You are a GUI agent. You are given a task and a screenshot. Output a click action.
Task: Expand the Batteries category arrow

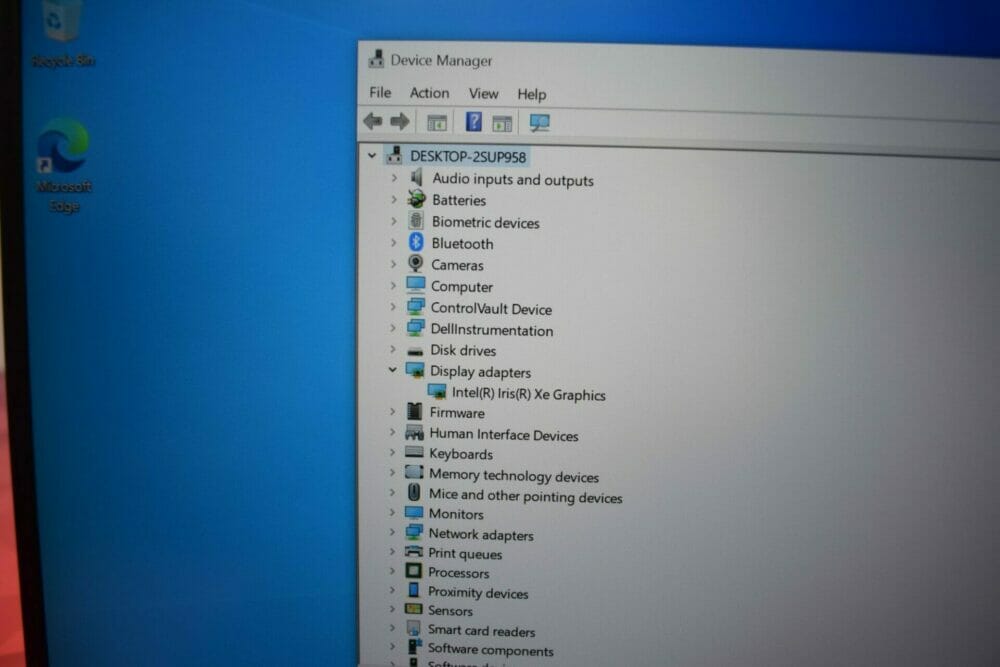pyautogui.click(x=394, y=200)
